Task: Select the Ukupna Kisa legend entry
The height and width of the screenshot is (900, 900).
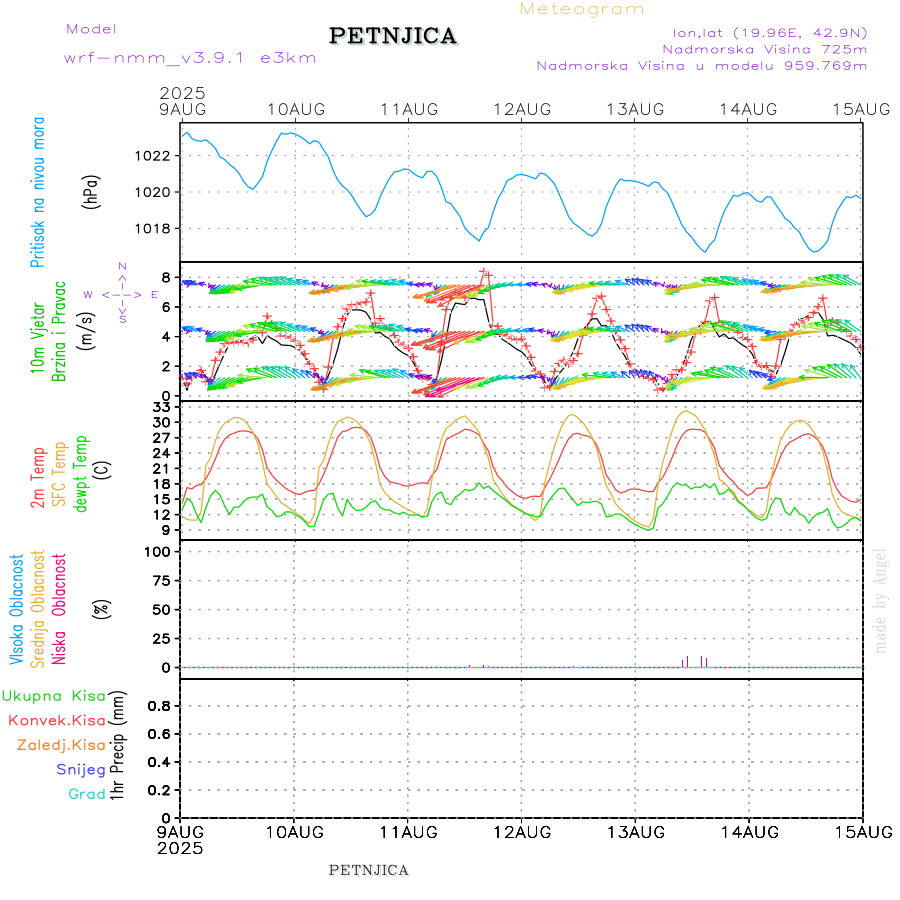Action: point(54,695)
